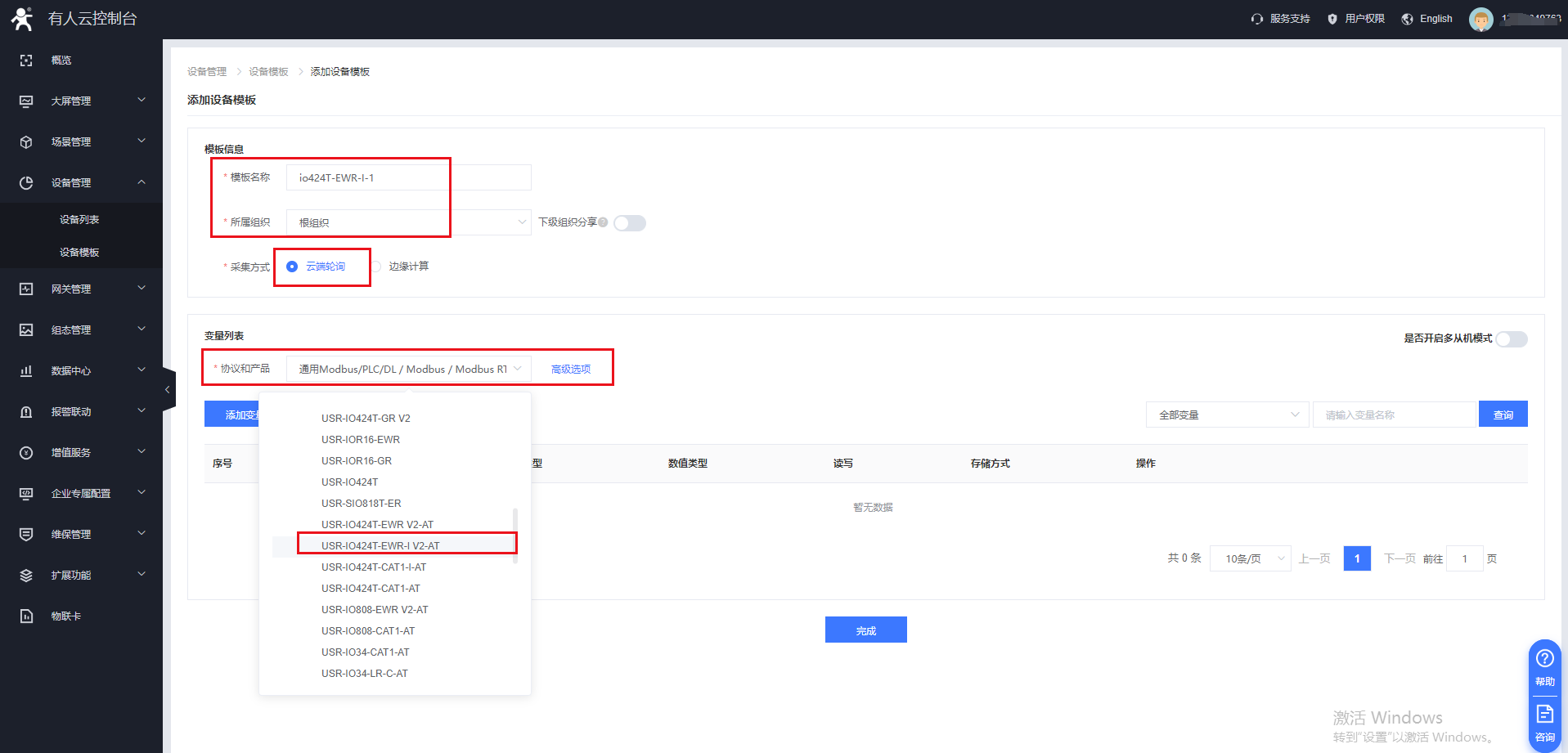Screen dimensions: 1568x753
Task: Open the 高级选项 advanced options link
Action: point(571,370)
